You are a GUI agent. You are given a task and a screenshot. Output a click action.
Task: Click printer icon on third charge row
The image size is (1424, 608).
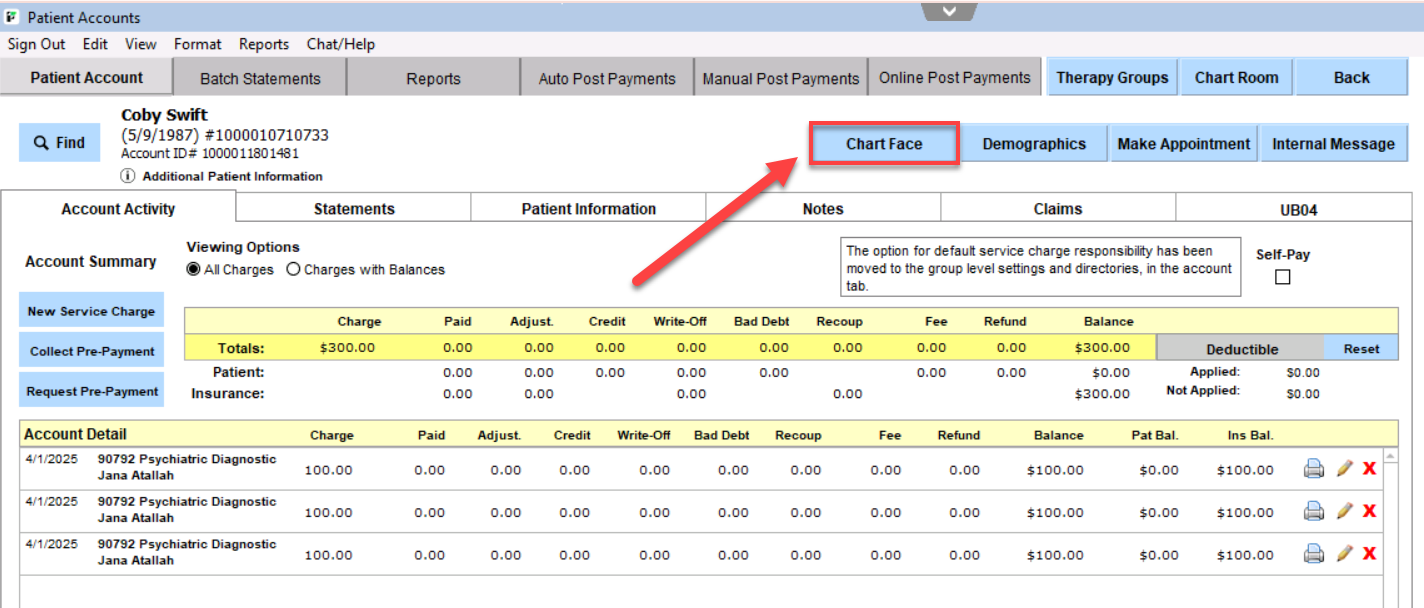1313,554
